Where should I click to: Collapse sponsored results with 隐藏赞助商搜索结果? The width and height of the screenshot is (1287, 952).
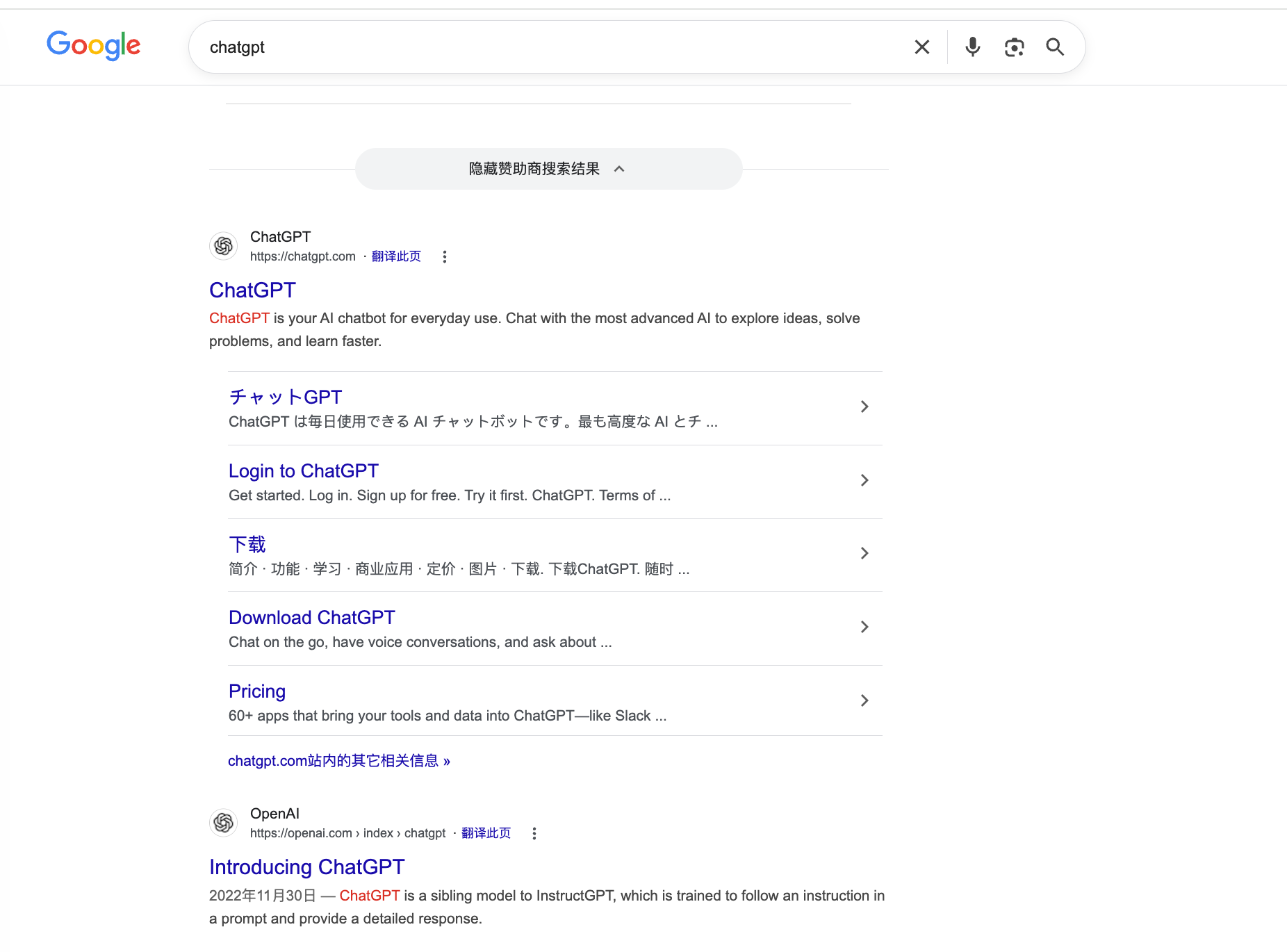pyautogui.click(x=548, y=169)
